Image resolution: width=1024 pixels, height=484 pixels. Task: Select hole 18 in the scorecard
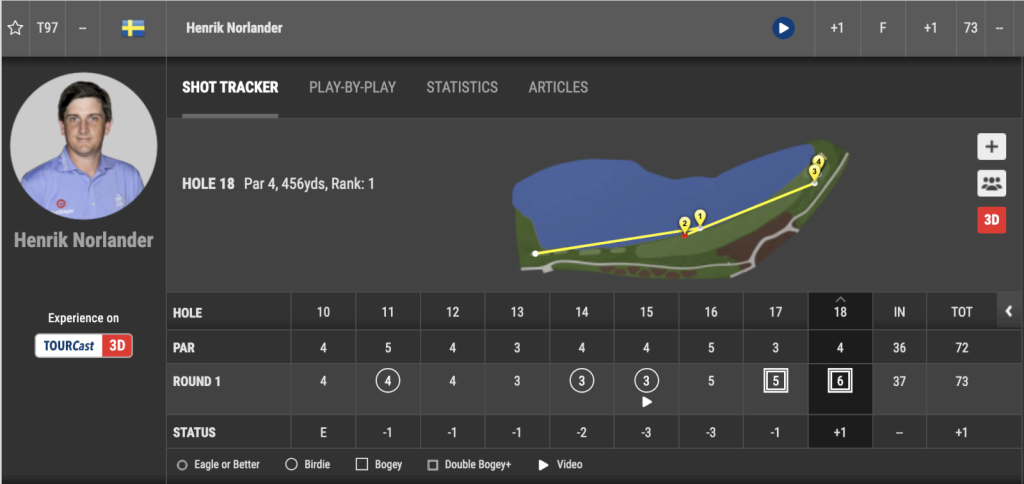coord(840,312)
